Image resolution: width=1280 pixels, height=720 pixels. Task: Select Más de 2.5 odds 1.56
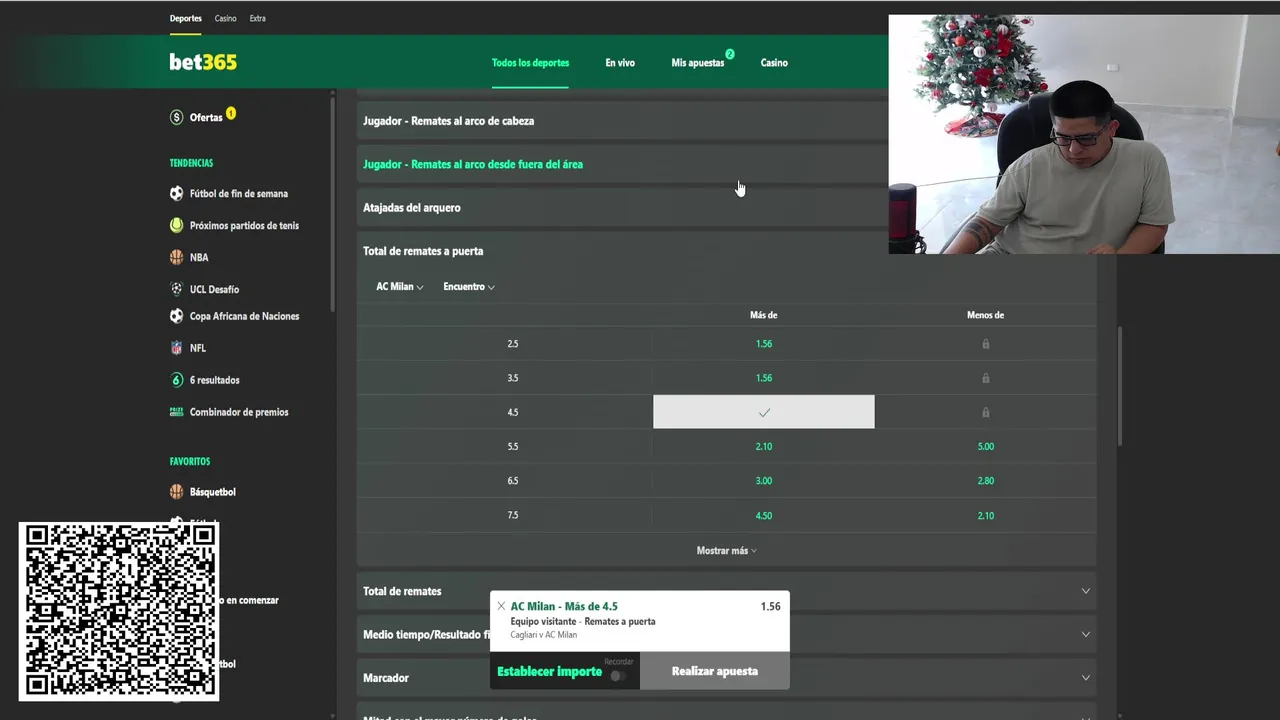tap(764, 344)
